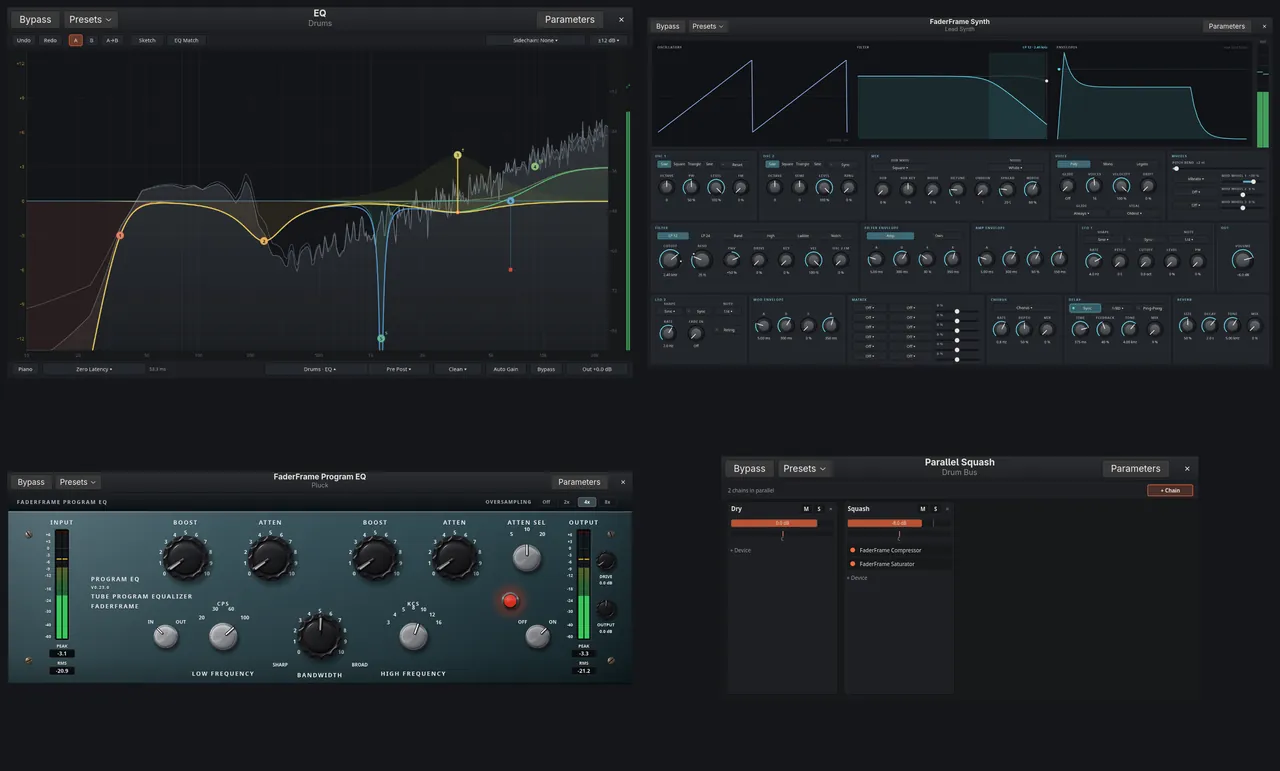Viewport: 1280px width, 771px height.
Task: Open the Clean dropdown in EQ
Action: (x=457, y=369)
